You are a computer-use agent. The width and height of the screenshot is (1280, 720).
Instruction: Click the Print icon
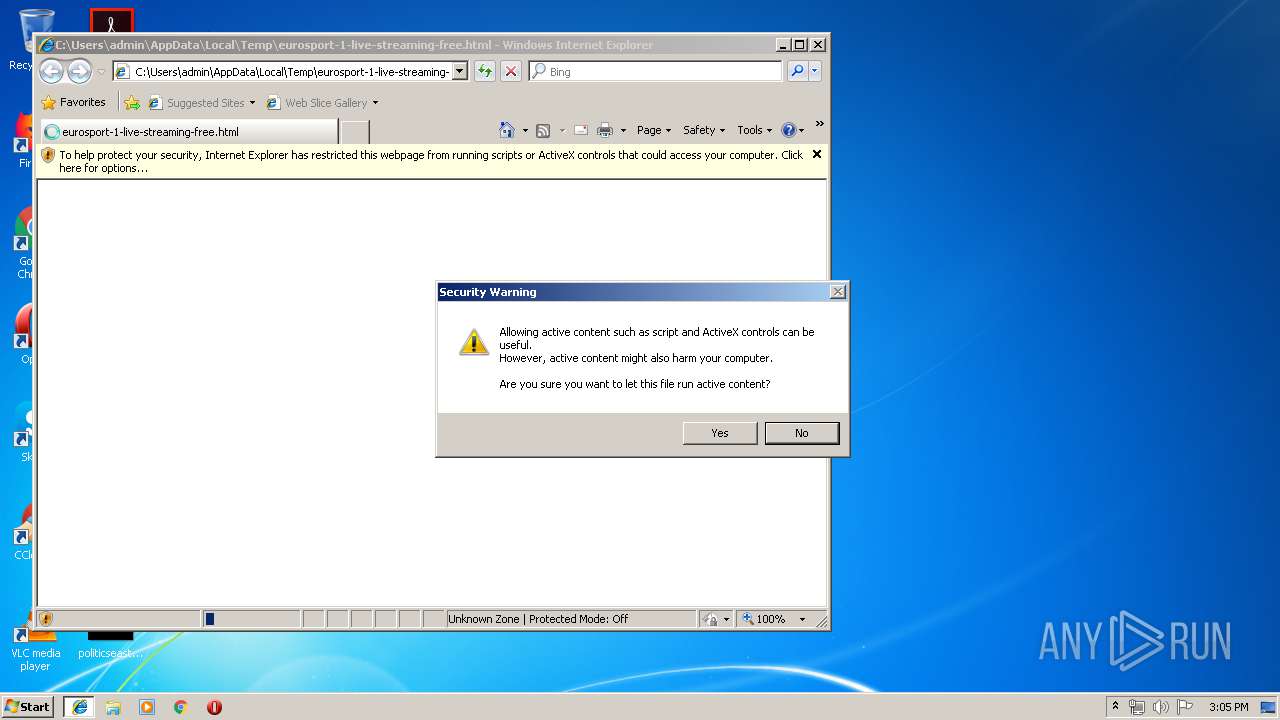point(605,130)
